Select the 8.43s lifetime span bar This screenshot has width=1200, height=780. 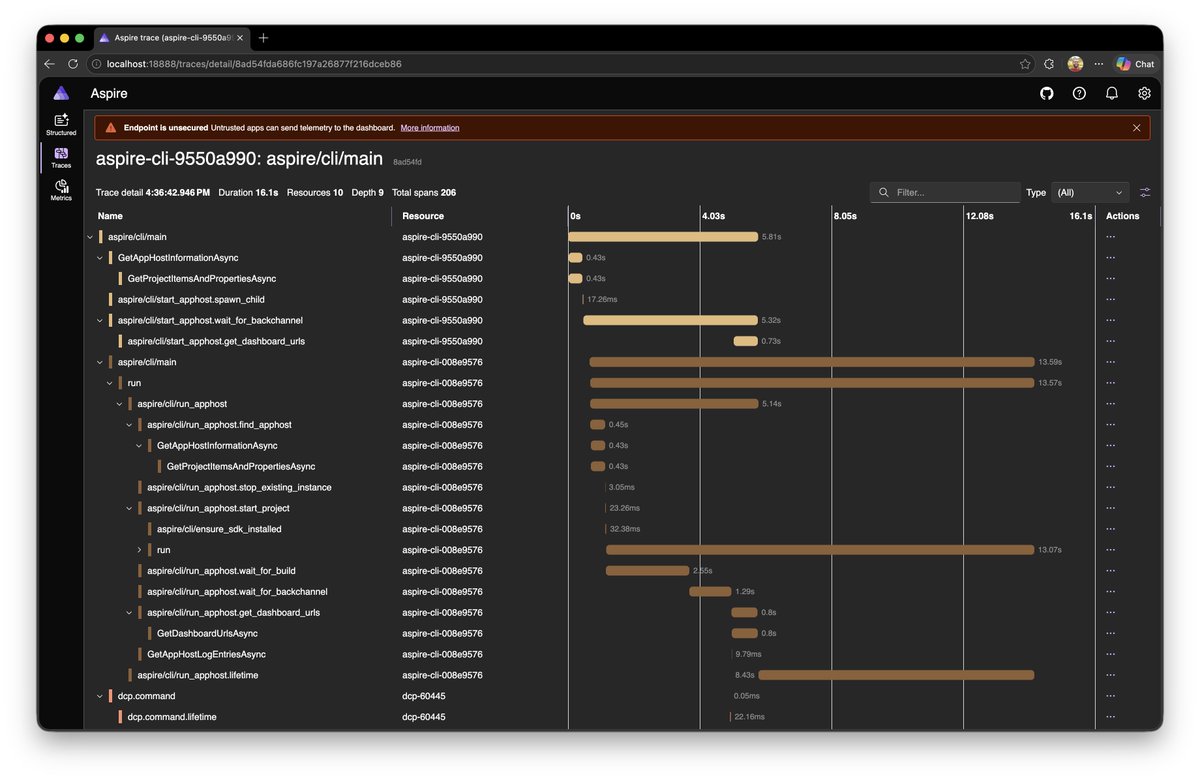[896, 675]
